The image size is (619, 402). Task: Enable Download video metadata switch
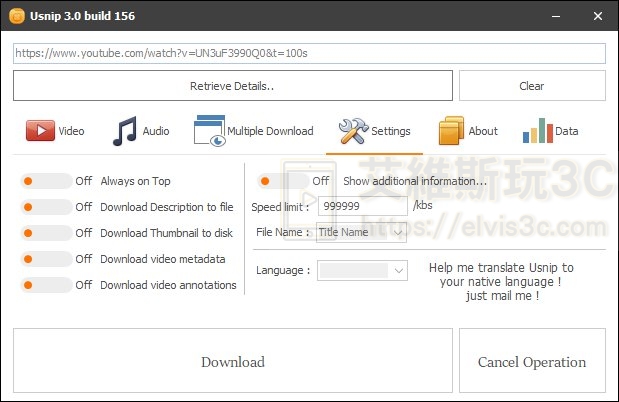pos(45,259)
